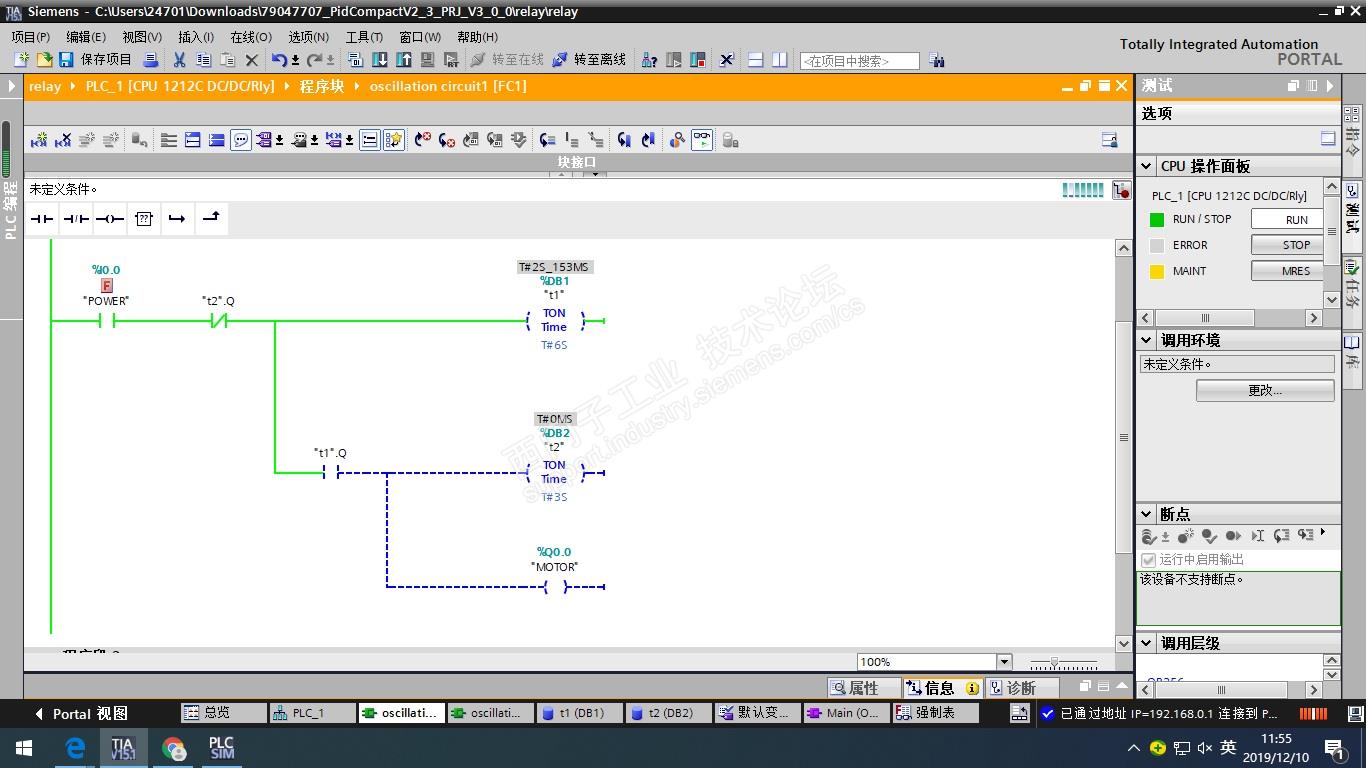Switch to the 强制表 force table tab
This screenshot has height=768, width=1366.
935,713
